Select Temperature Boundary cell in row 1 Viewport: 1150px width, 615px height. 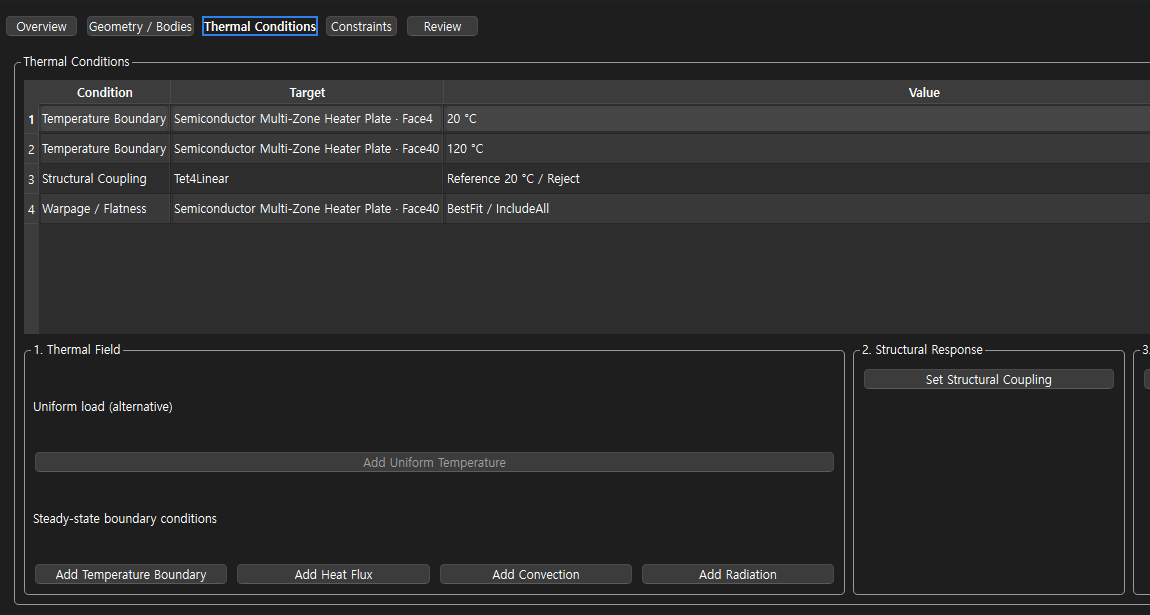point(105,119)
